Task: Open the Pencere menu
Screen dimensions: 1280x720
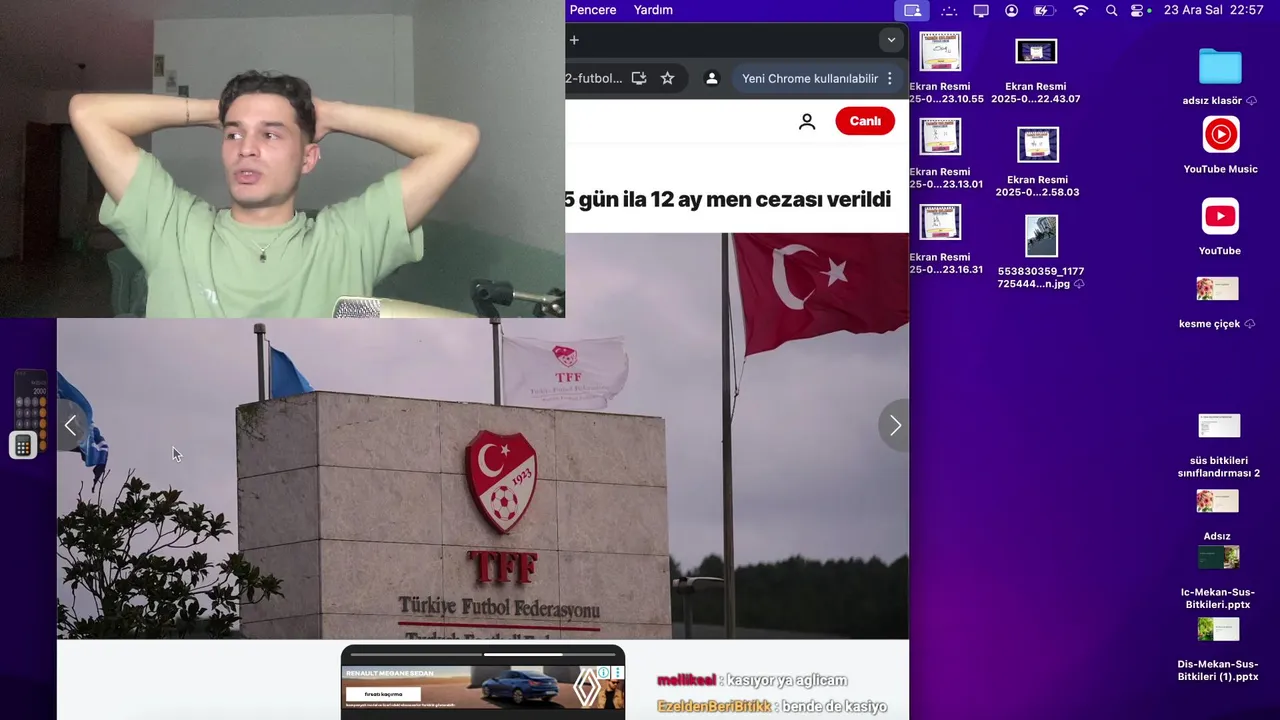Action: click(592, 10)
